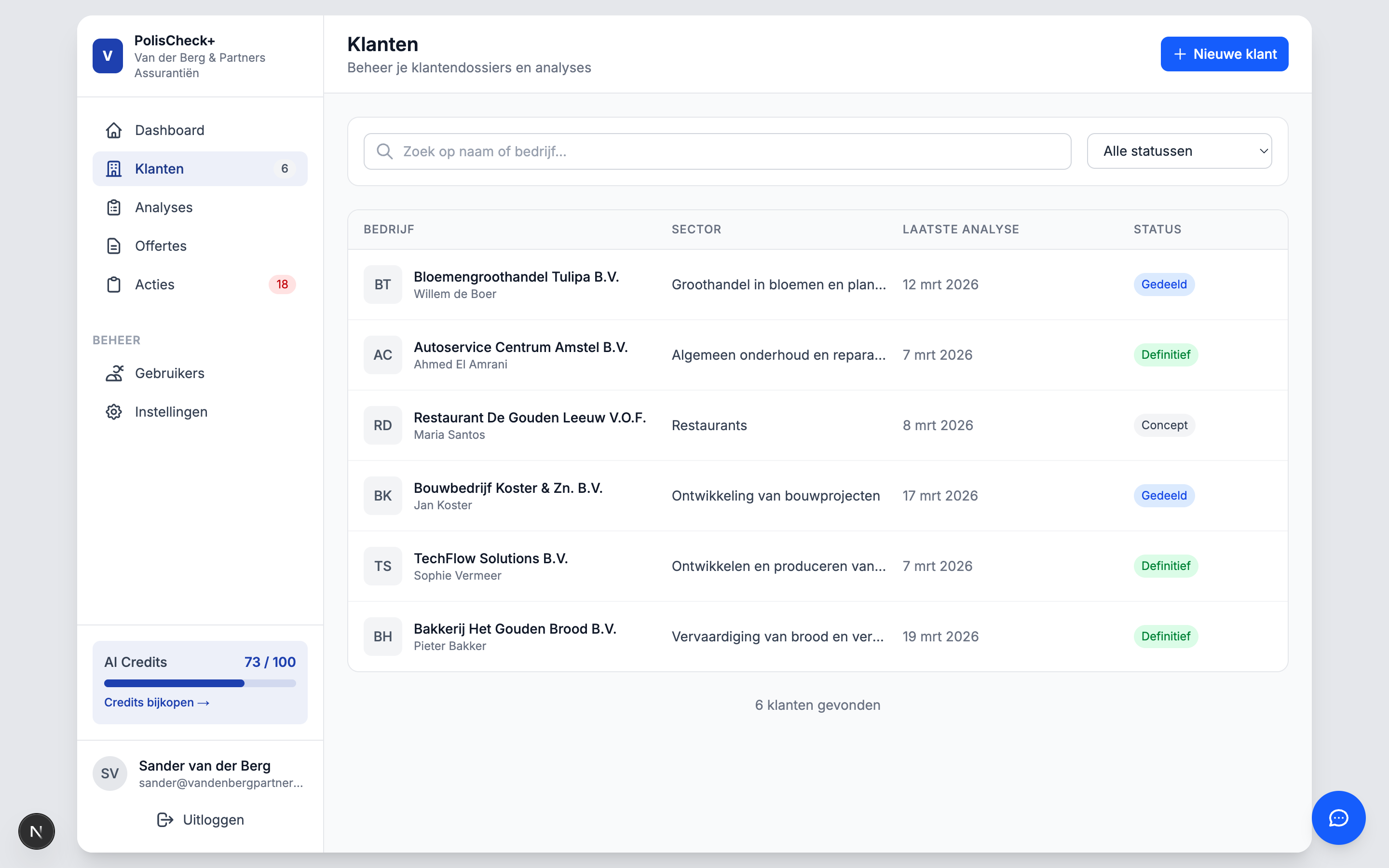Screen dimensions: 1389x868
Task: Click the BEDRIJF column header
Action: click(389, 229)
